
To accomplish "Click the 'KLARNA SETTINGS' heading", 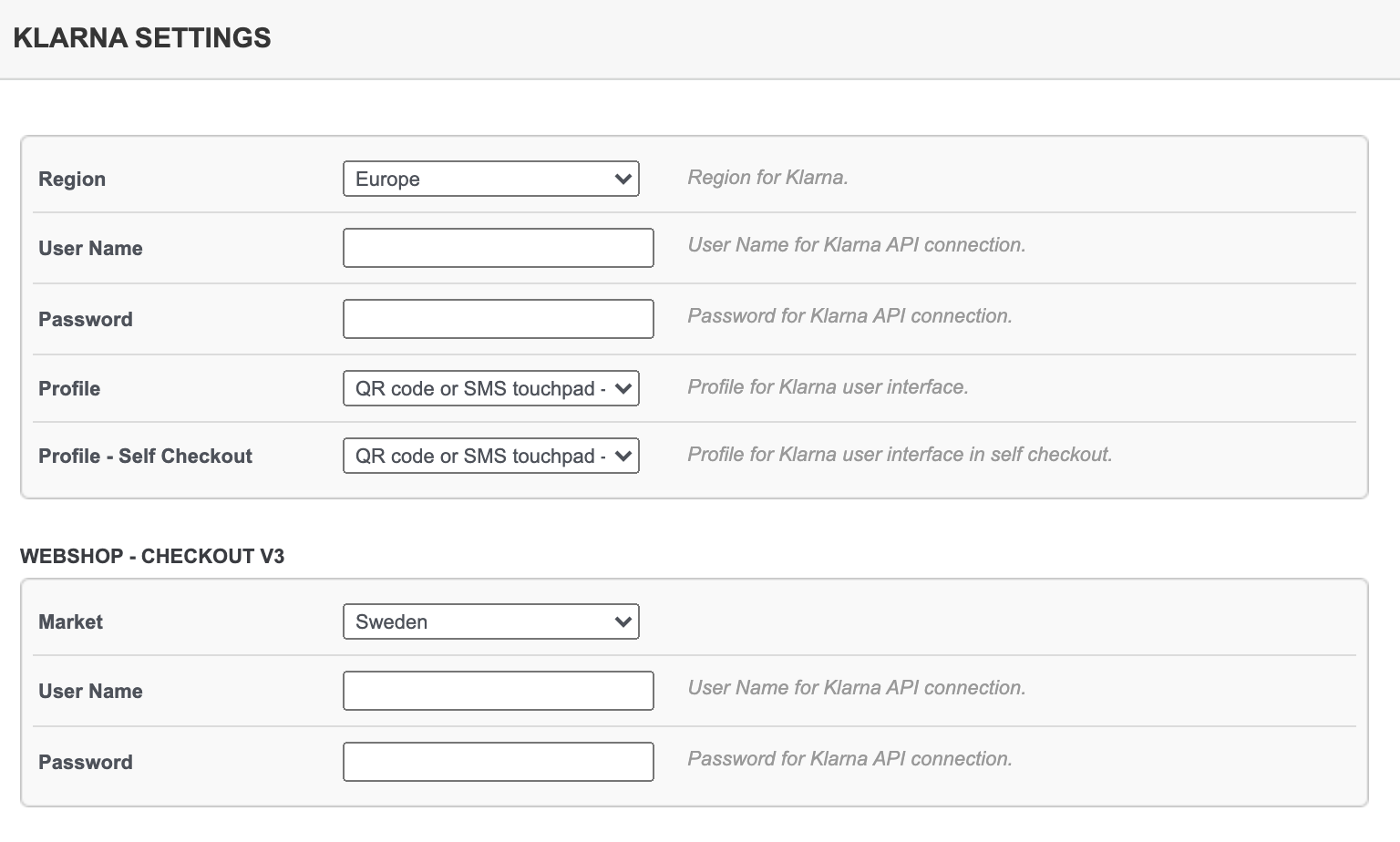I will (x=142, y=37).
